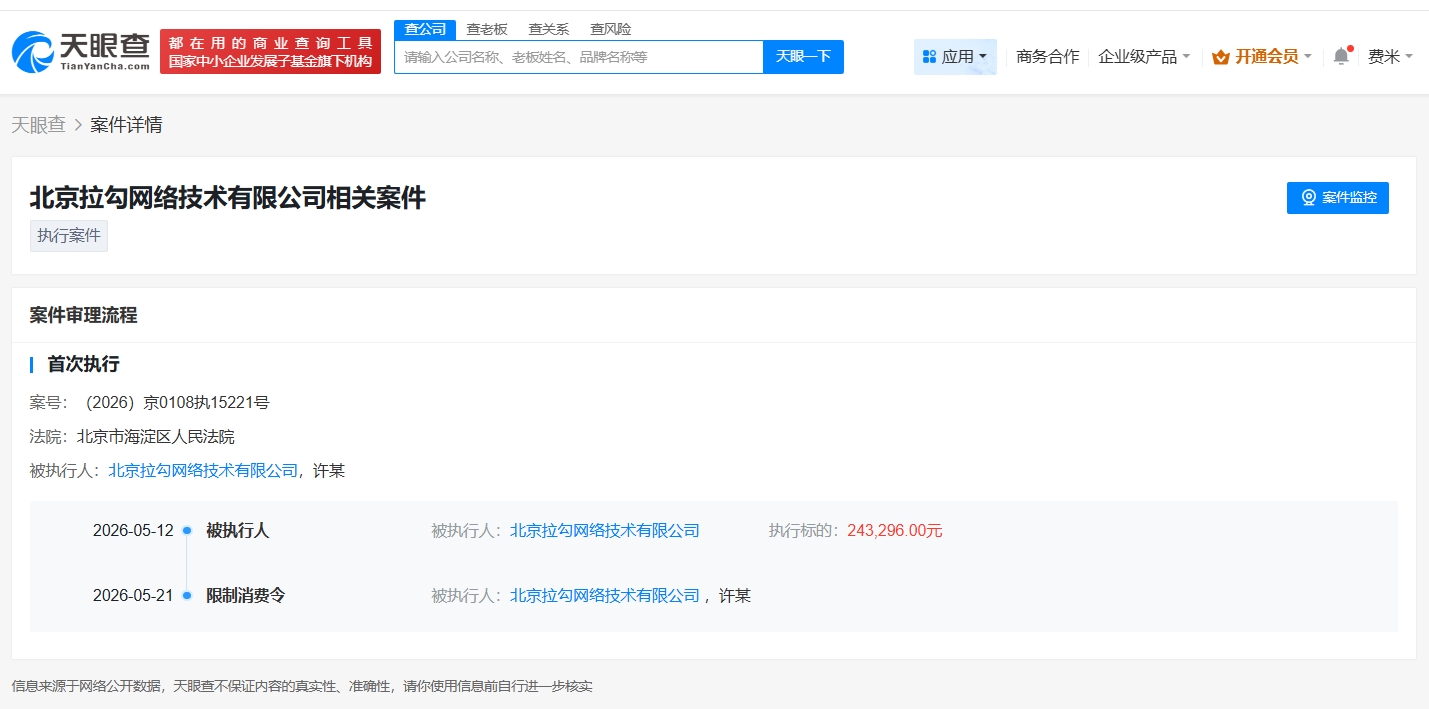Open the company link in the 2026-05-21 row
This screenshot has height=709, width=1429.
pos(605,596)
